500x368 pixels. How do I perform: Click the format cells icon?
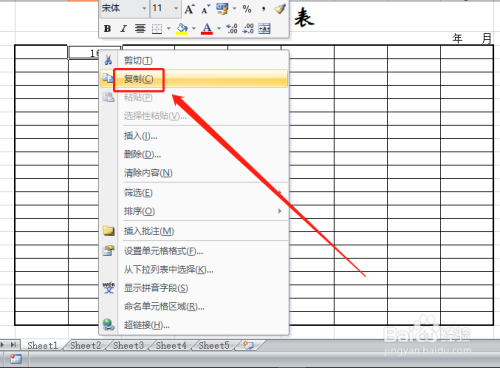[109, 250]
